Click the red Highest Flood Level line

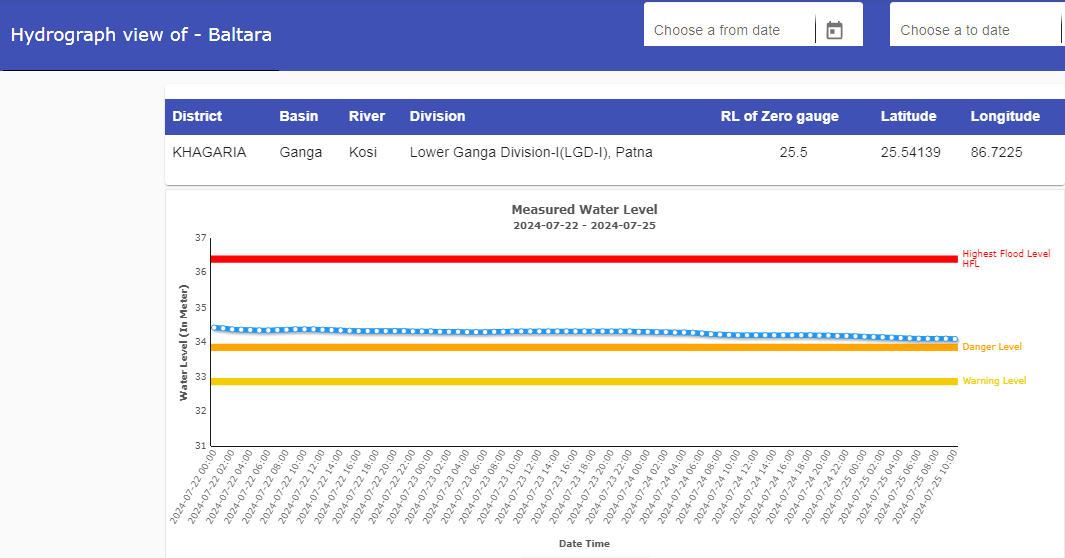click(x=584, y=259)
